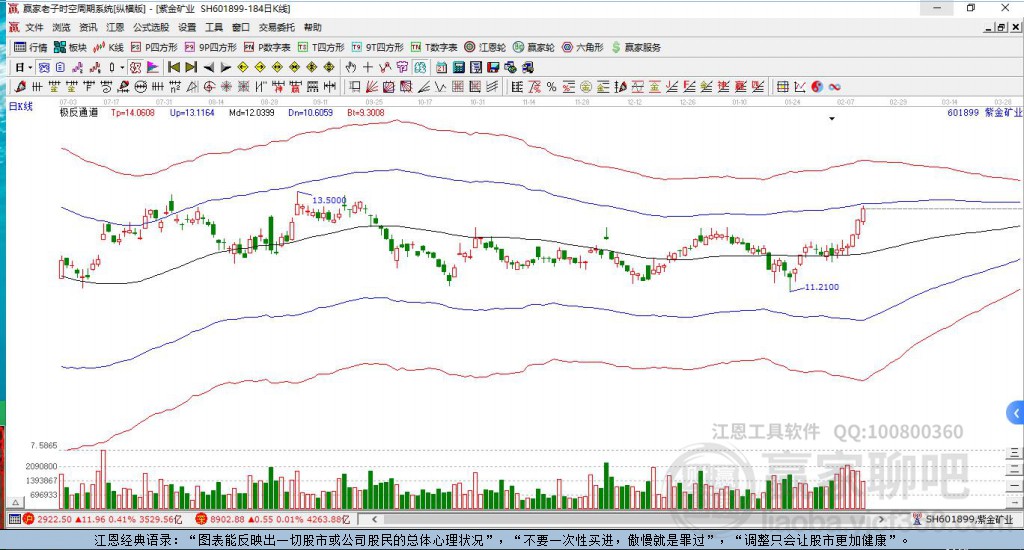Click the Shanghai index 2922.50 status entry
This screenshot has height=550, width=1024.
point(103,520)
